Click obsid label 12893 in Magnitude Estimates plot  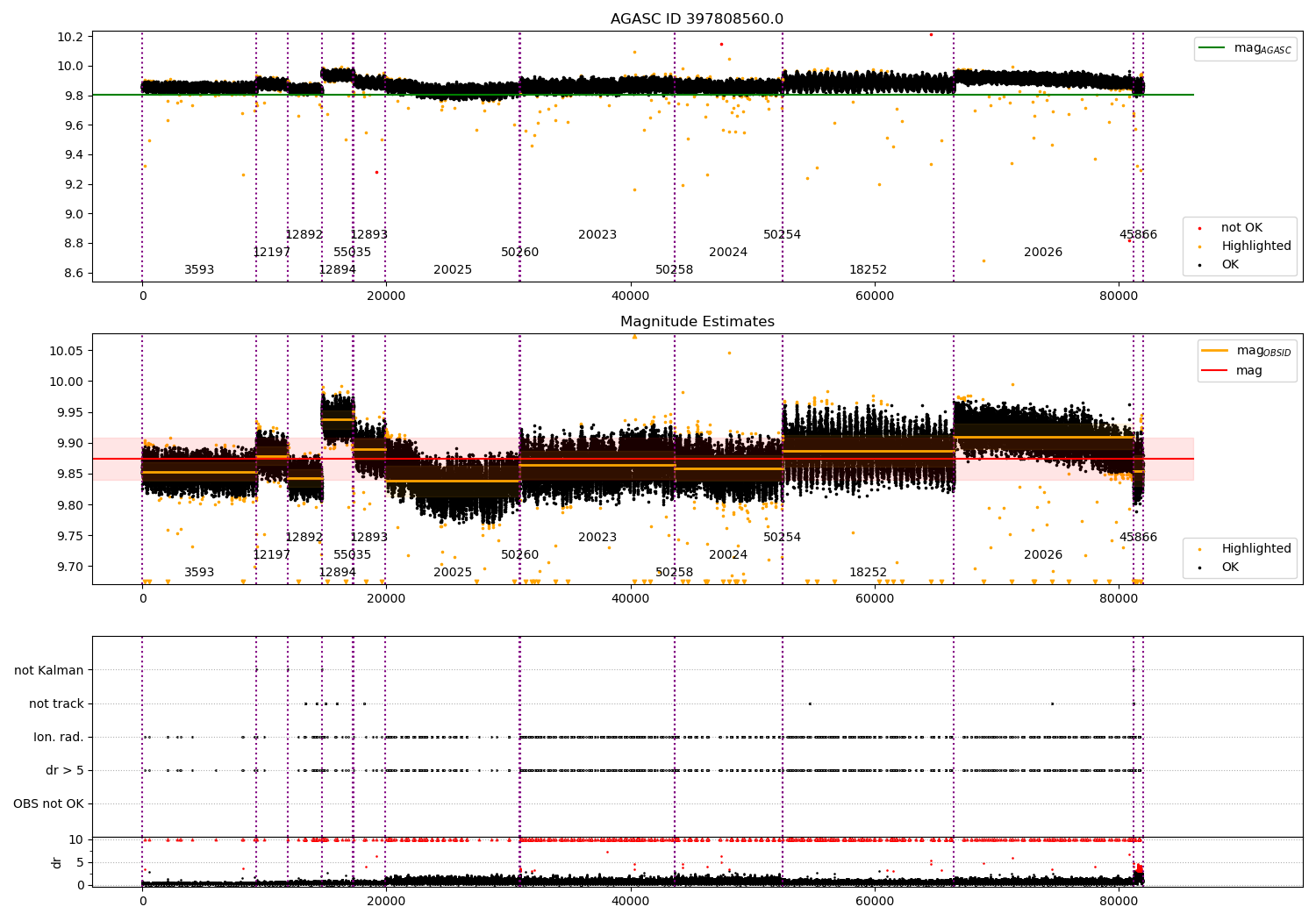pyautogui.click(x=368, y=538)
